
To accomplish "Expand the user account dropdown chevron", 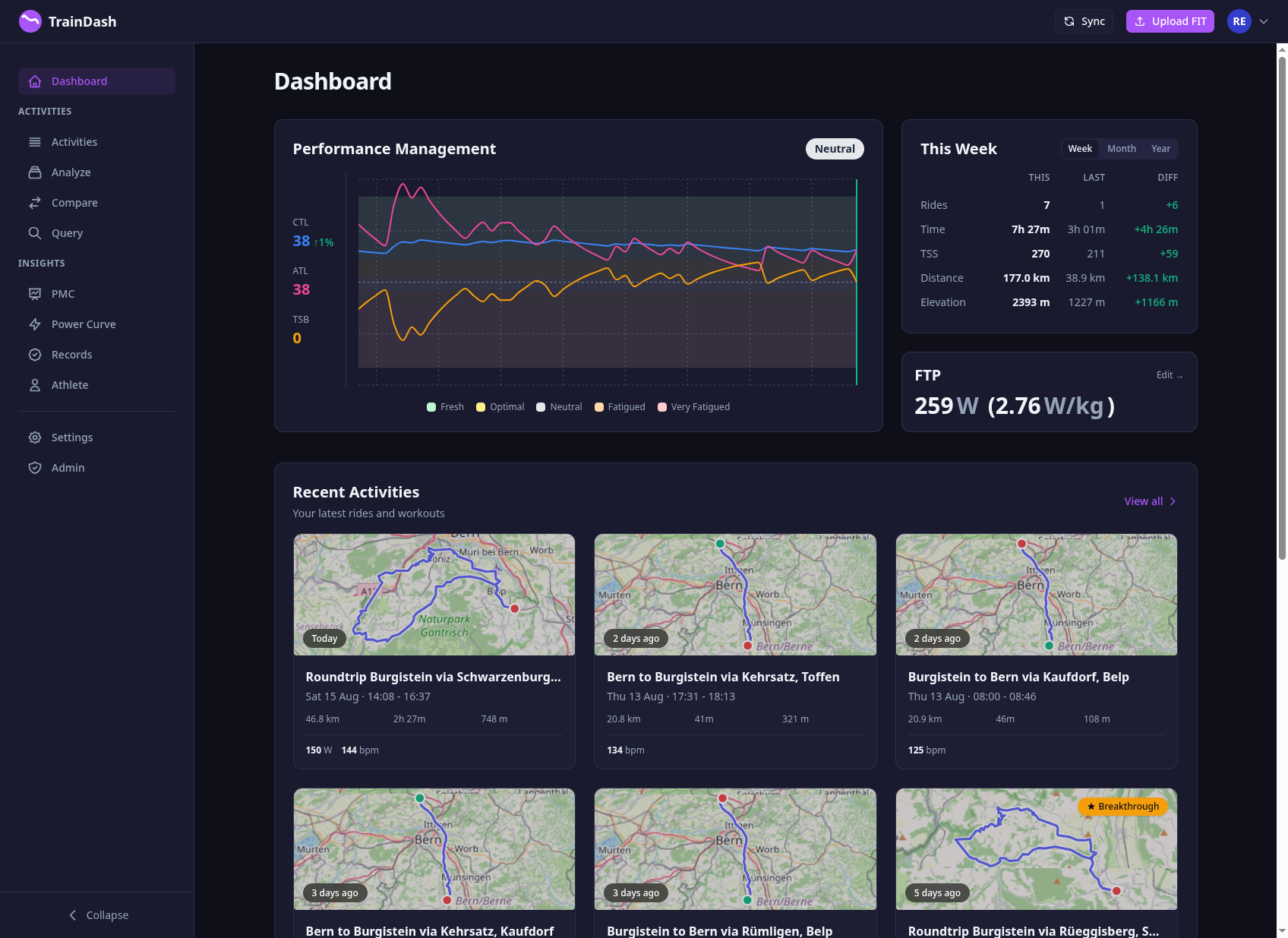I will click(1264, 21).
